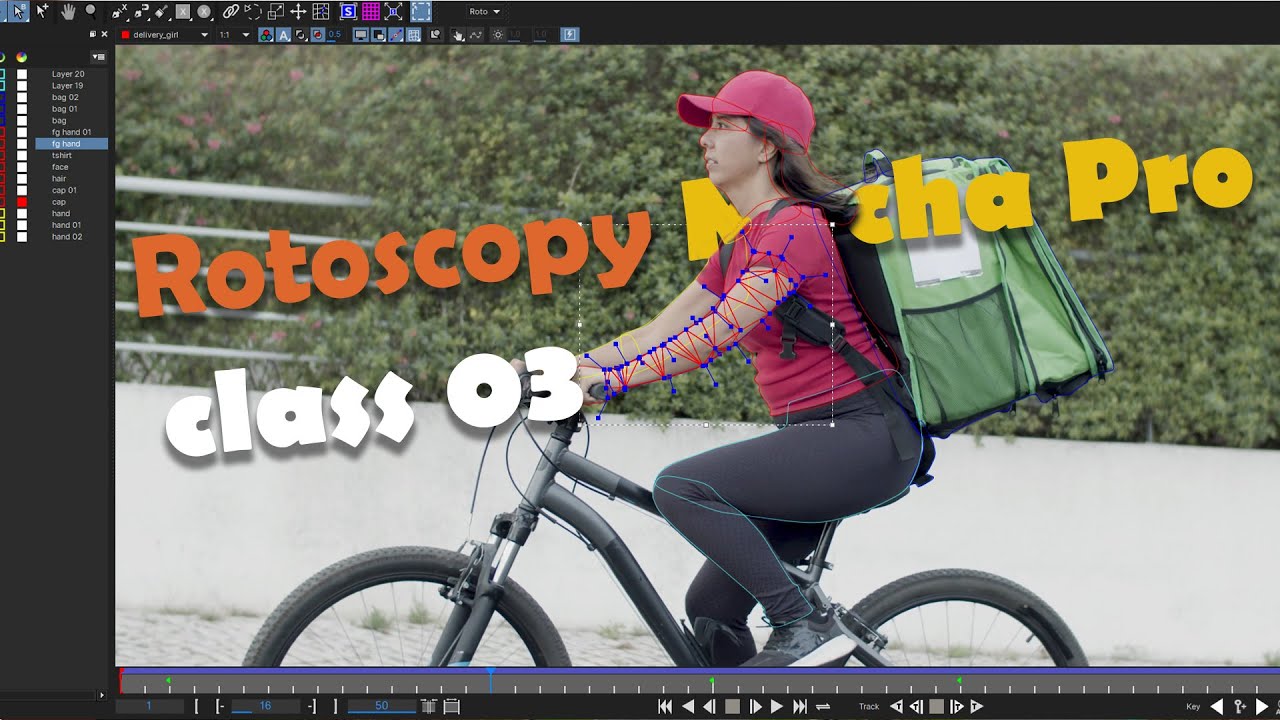This screenshot has width=1280, height=720.
Task: Select the face layer
Action: click(x=60, y=167)
